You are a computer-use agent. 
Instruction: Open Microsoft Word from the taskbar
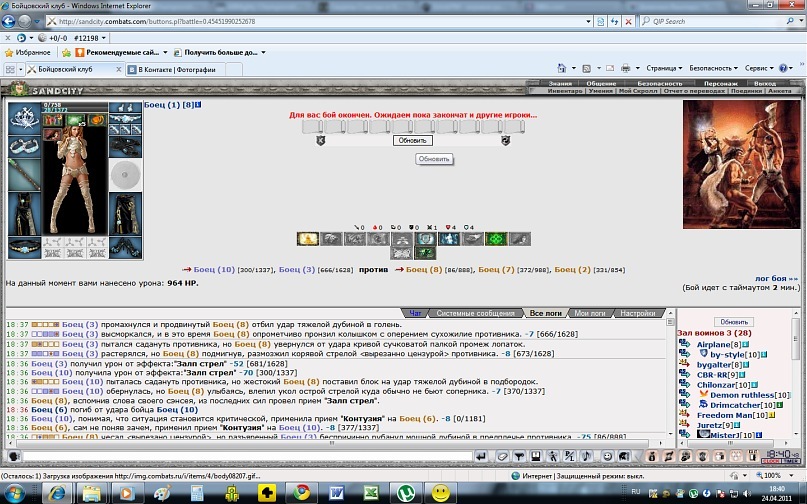(x=337, y=493)
